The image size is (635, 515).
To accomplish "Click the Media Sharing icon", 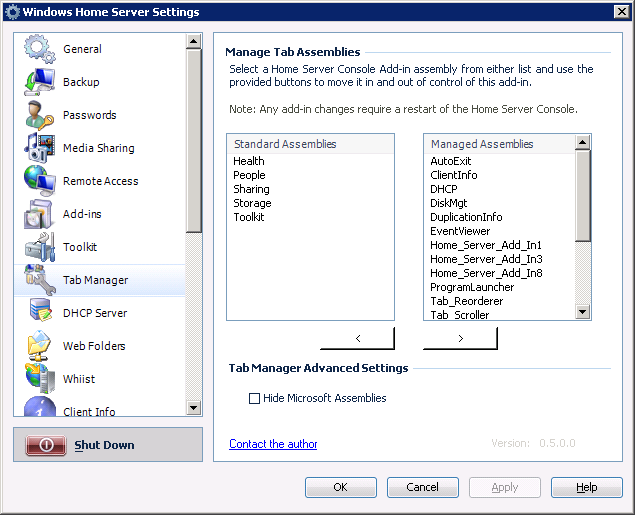I will (39, 148).
